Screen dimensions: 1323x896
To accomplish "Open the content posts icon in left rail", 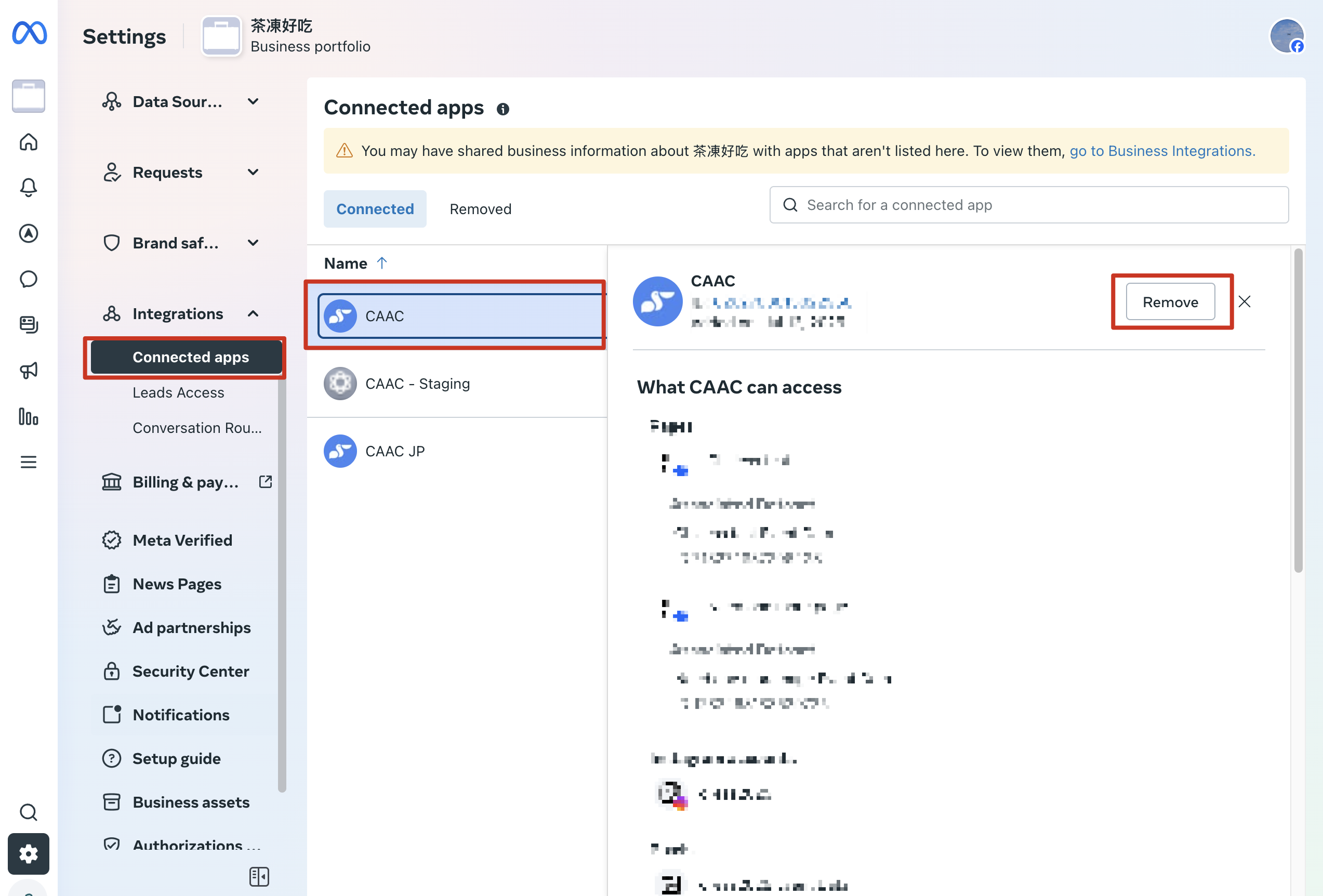I will pyautogui.click(x=29, y=324).
